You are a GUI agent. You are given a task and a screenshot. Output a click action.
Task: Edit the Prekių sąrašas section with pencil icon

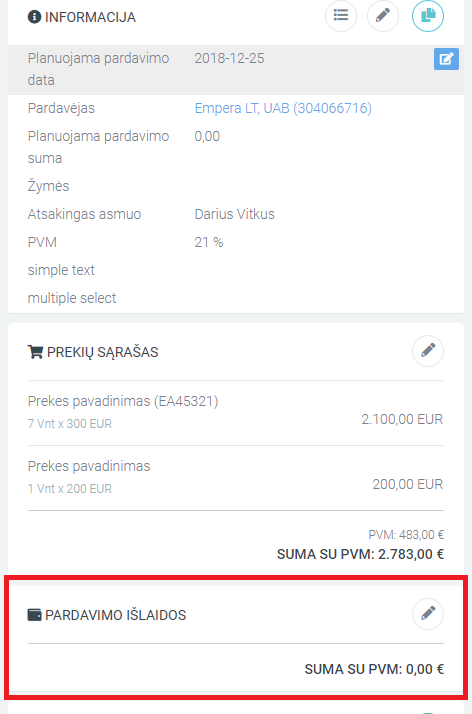(428, 351)
